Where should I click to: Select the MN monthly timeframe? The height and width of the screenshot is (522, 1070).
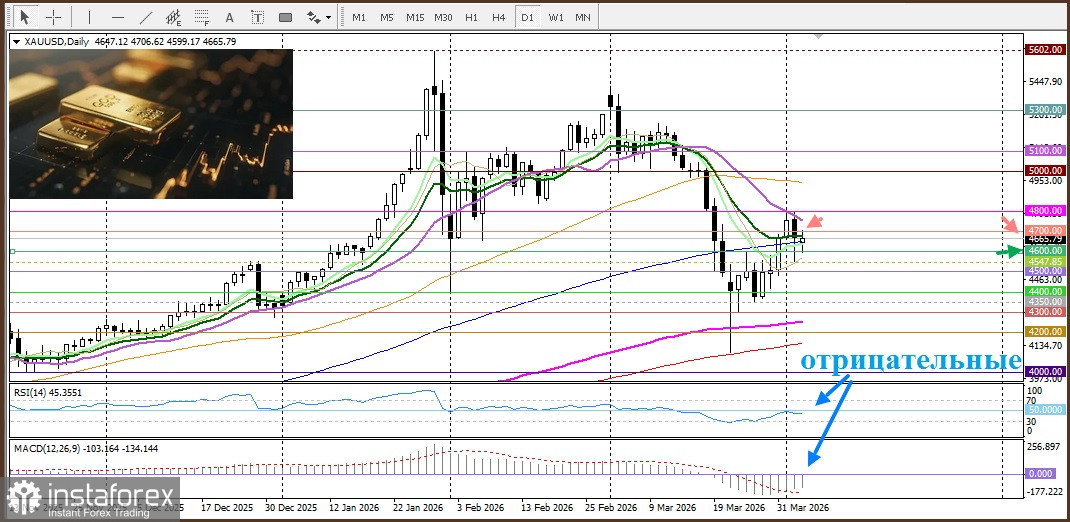coord(582,17)
